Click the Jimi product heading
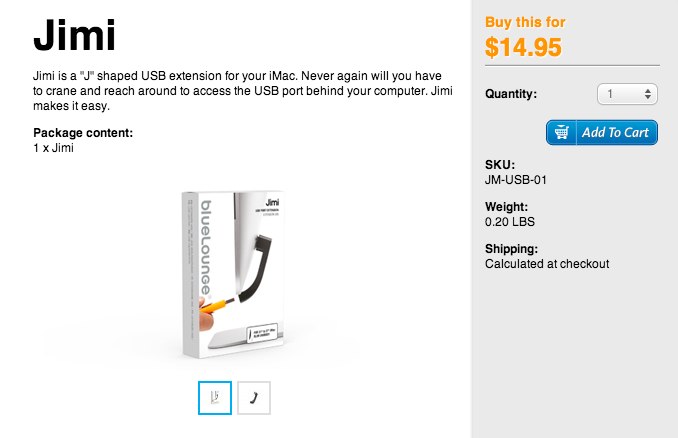The image size is (678, 438). coord(74,38)
